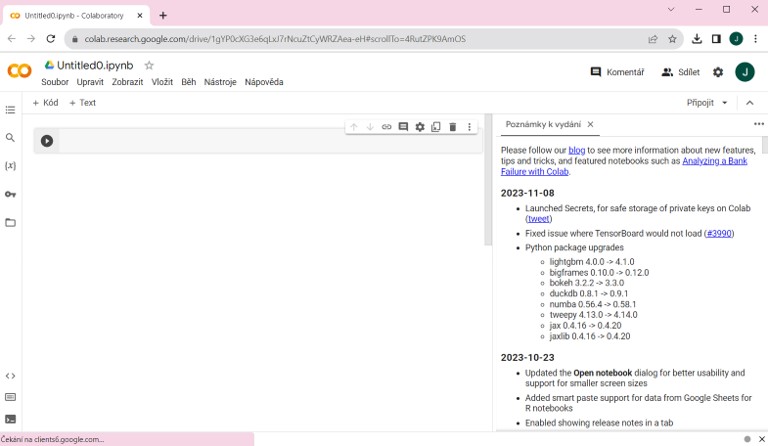This screenshot has height=446, width=768.
Task: Run the code cell
Action: tap(47, 141)
